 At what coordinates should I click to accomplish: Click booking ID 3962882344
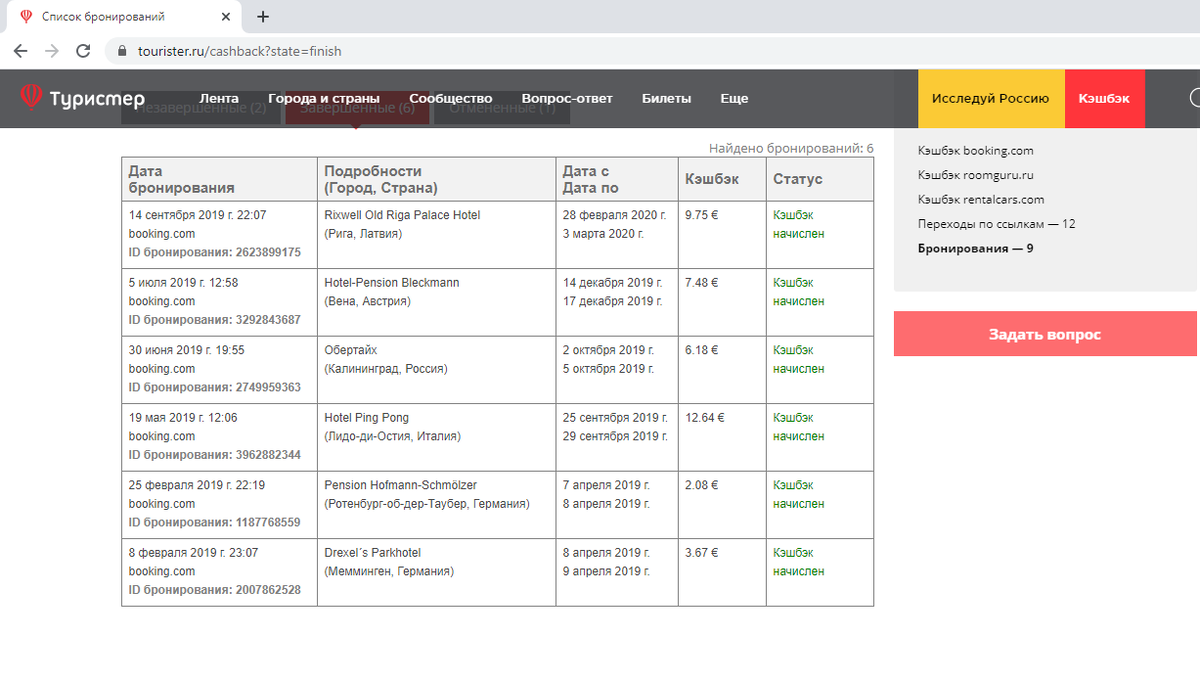pyautogui.click(x=215, y=455)
